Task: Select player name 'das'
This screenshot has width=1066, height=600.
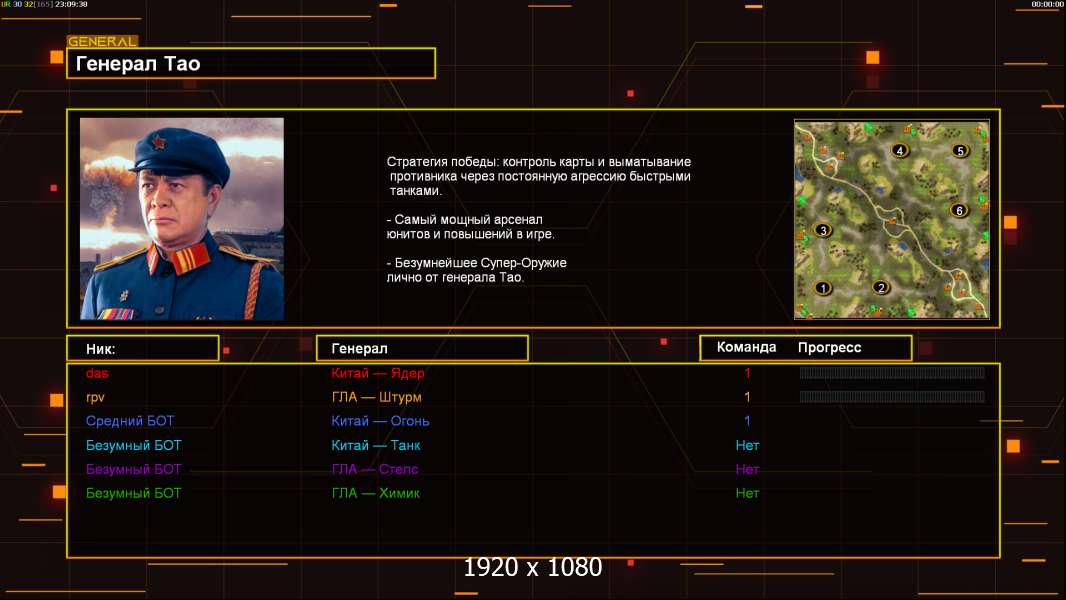Action: 97,373
